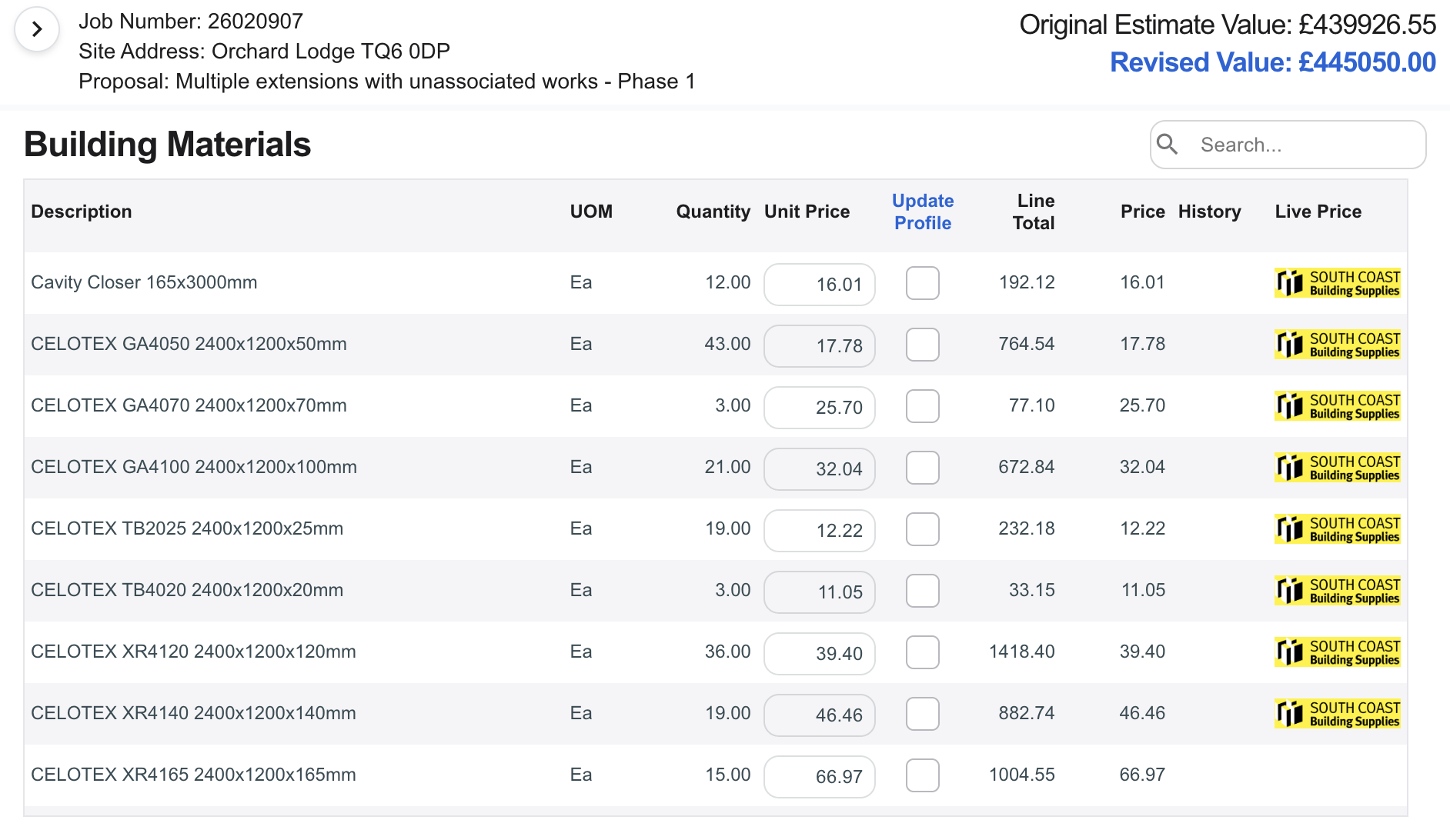Tick update profile checkbox for CELOTEX GA4070

point(923,406)
